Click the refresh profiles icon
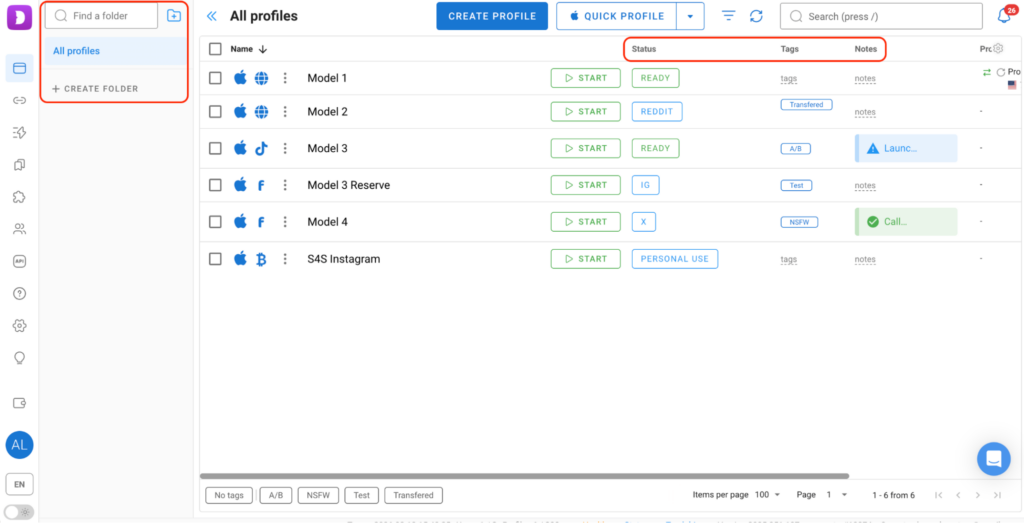 756,16
